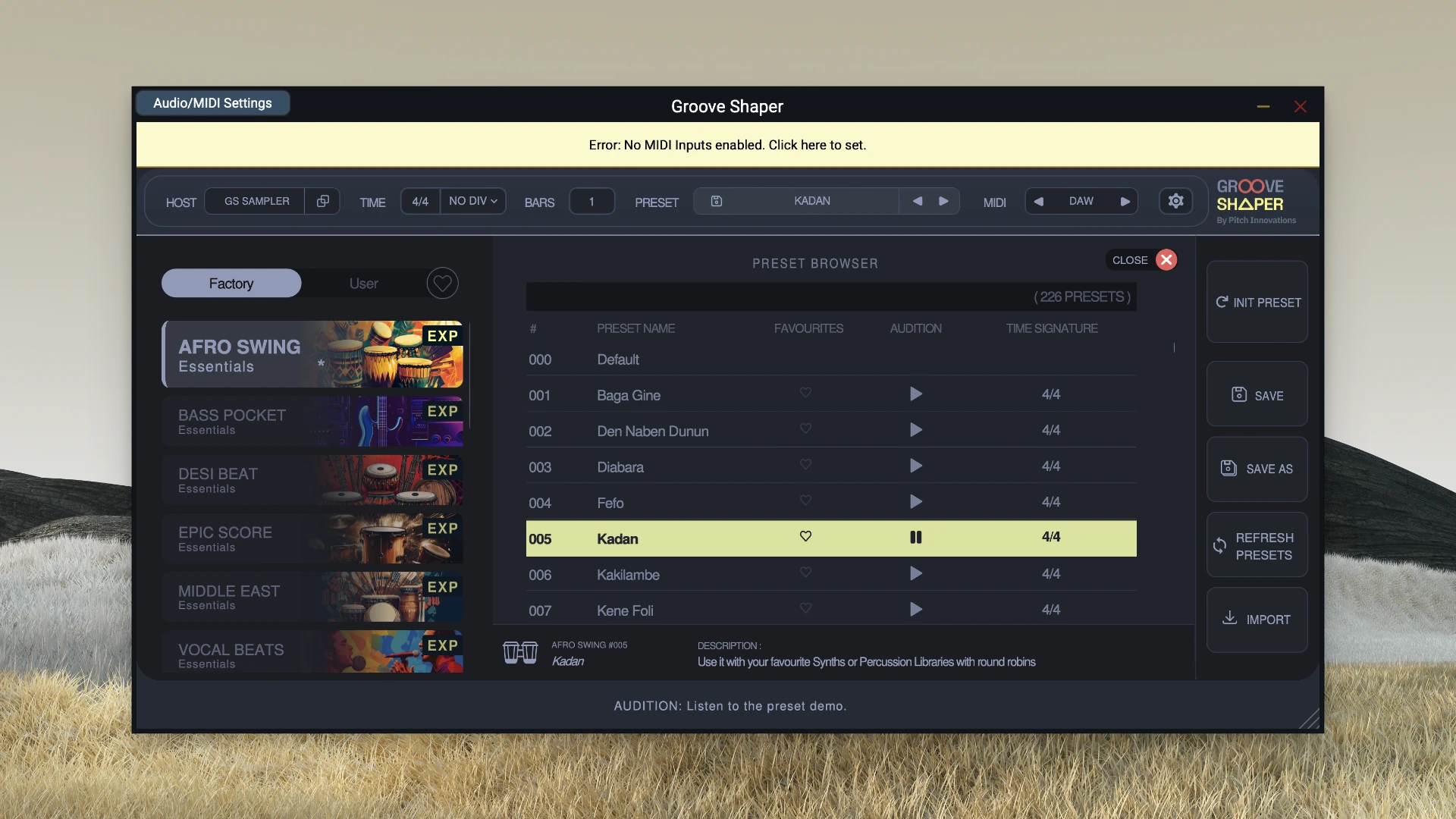Image resolution: width=1456 pixels, height=819 pixels.
Task: Click the save icon in the Preset field
Action: coord(715,200)
